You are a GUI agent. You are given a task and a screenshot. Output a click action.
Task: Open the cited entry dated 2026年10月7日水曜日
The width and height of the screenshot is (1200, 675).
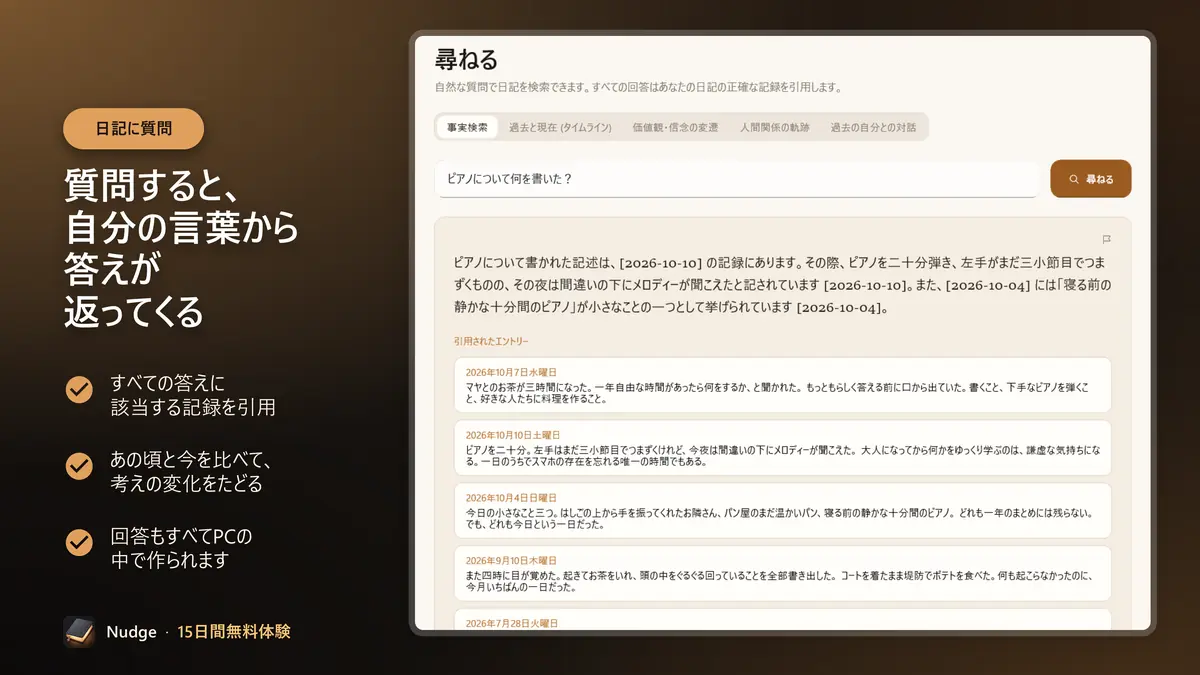(782, 385)
